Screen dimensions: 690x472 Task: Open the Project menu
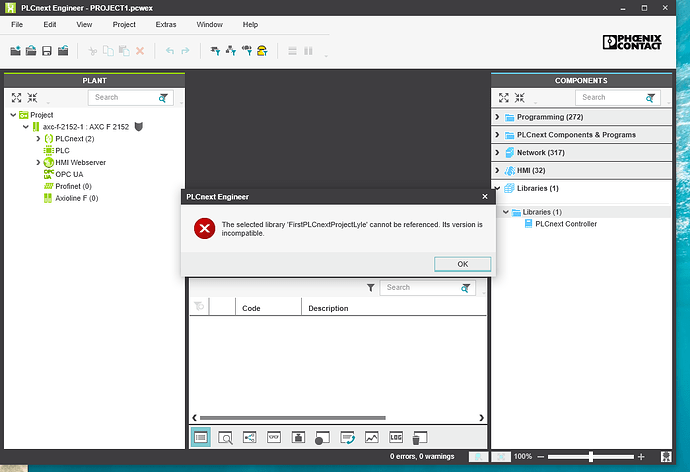124,23
